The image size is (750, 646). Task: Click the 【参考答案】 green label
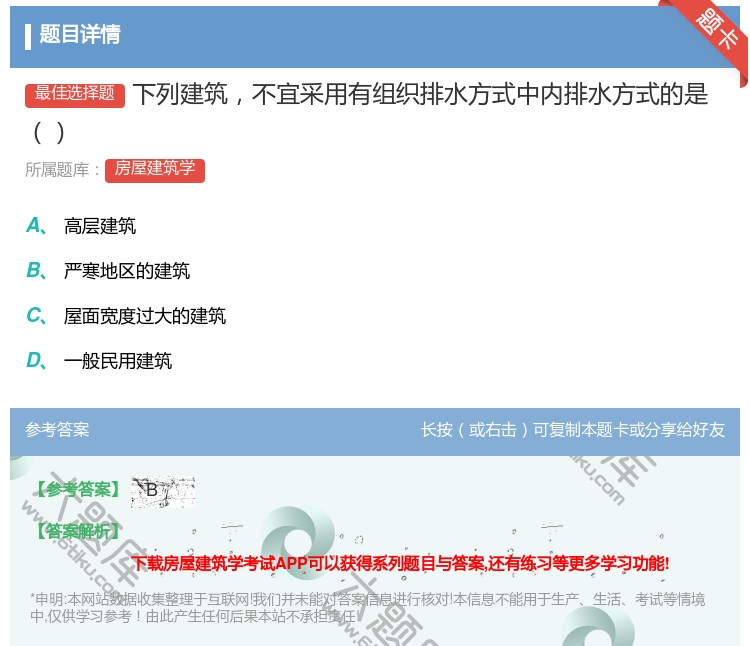point(77,490)
